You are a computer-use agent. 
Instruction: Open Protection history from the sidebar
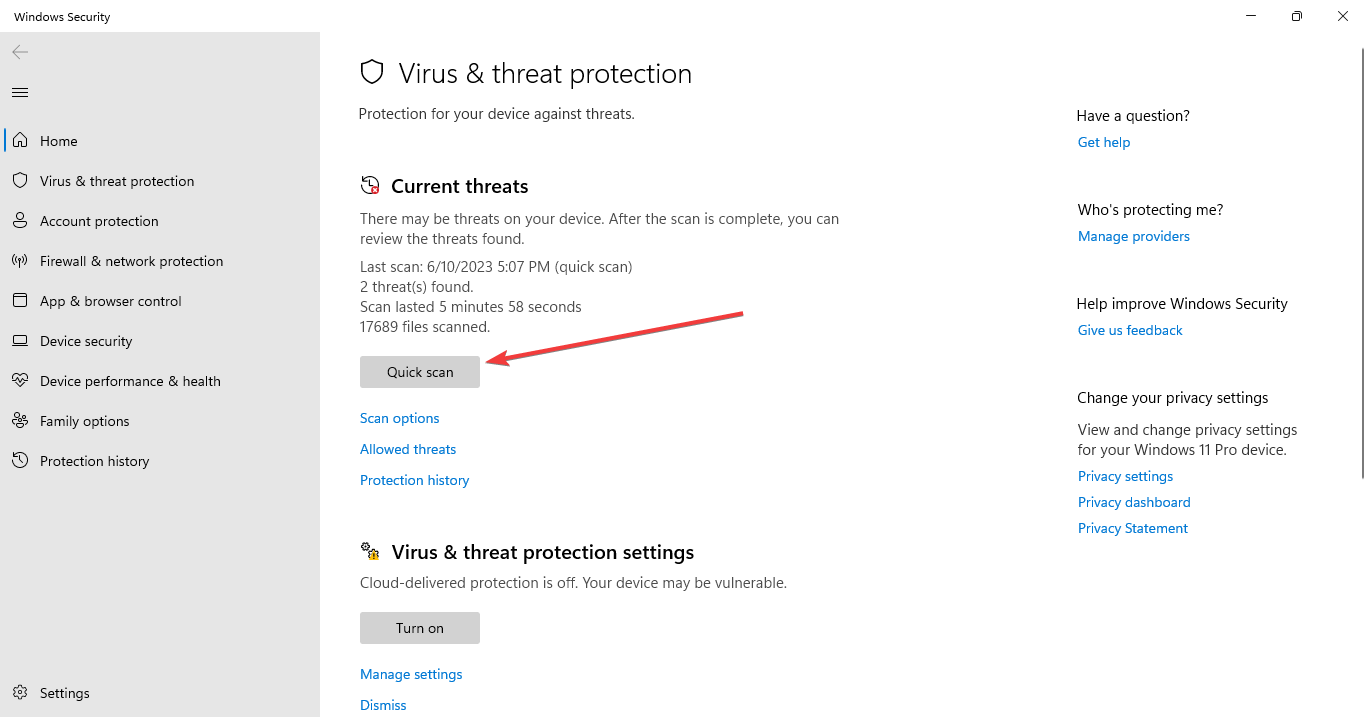click(95, 460)
